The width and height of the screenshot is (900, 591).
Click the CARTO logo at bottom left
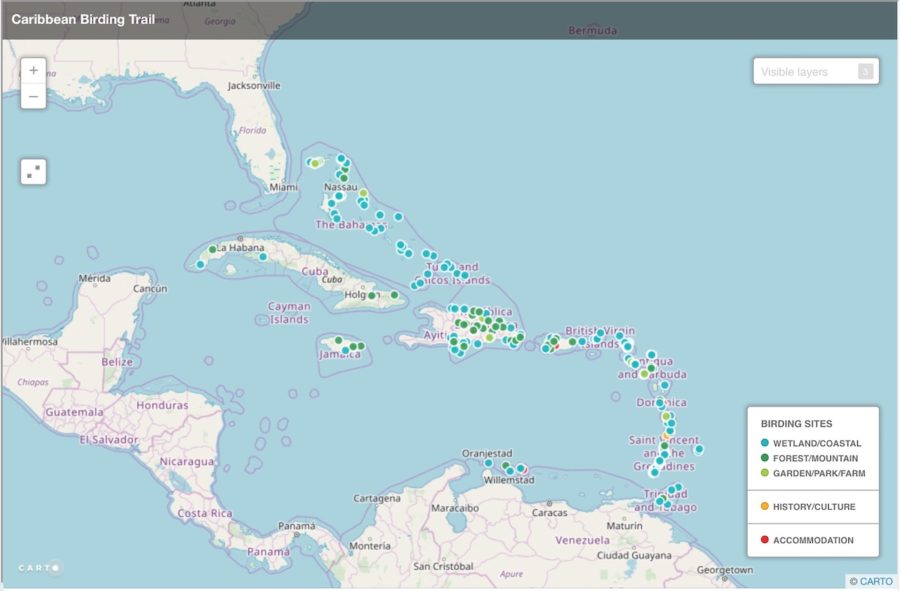[x=39, y=567]
